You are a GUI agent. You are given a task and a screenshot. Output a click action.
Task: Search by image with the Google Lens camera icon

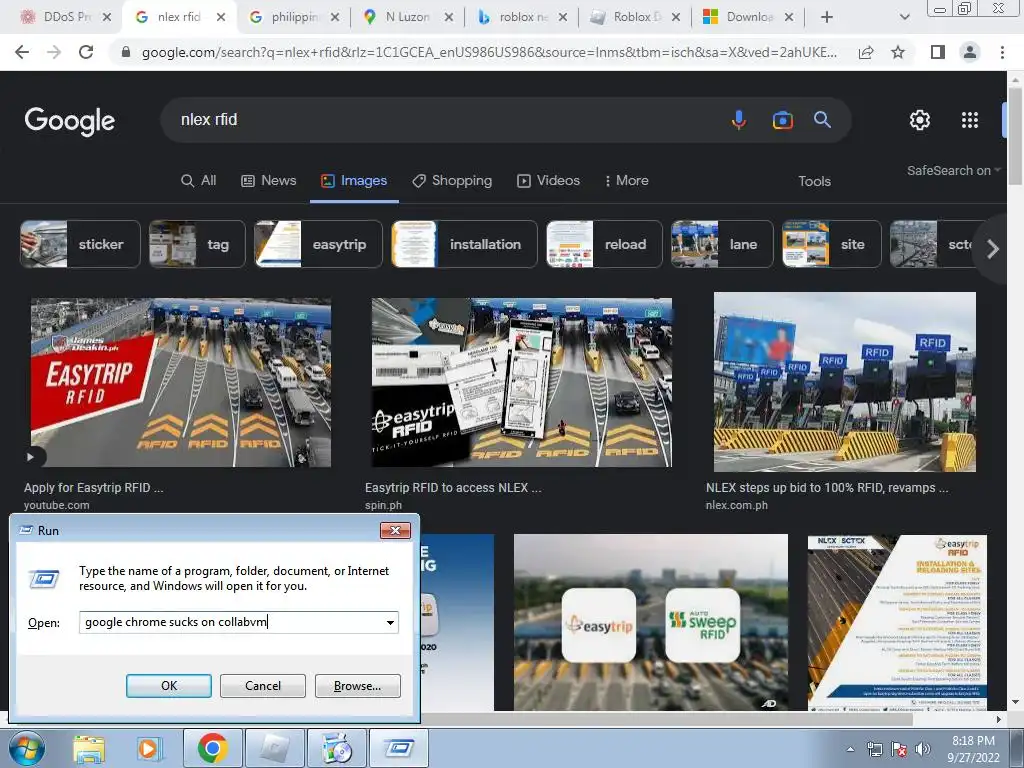[782, 120]
